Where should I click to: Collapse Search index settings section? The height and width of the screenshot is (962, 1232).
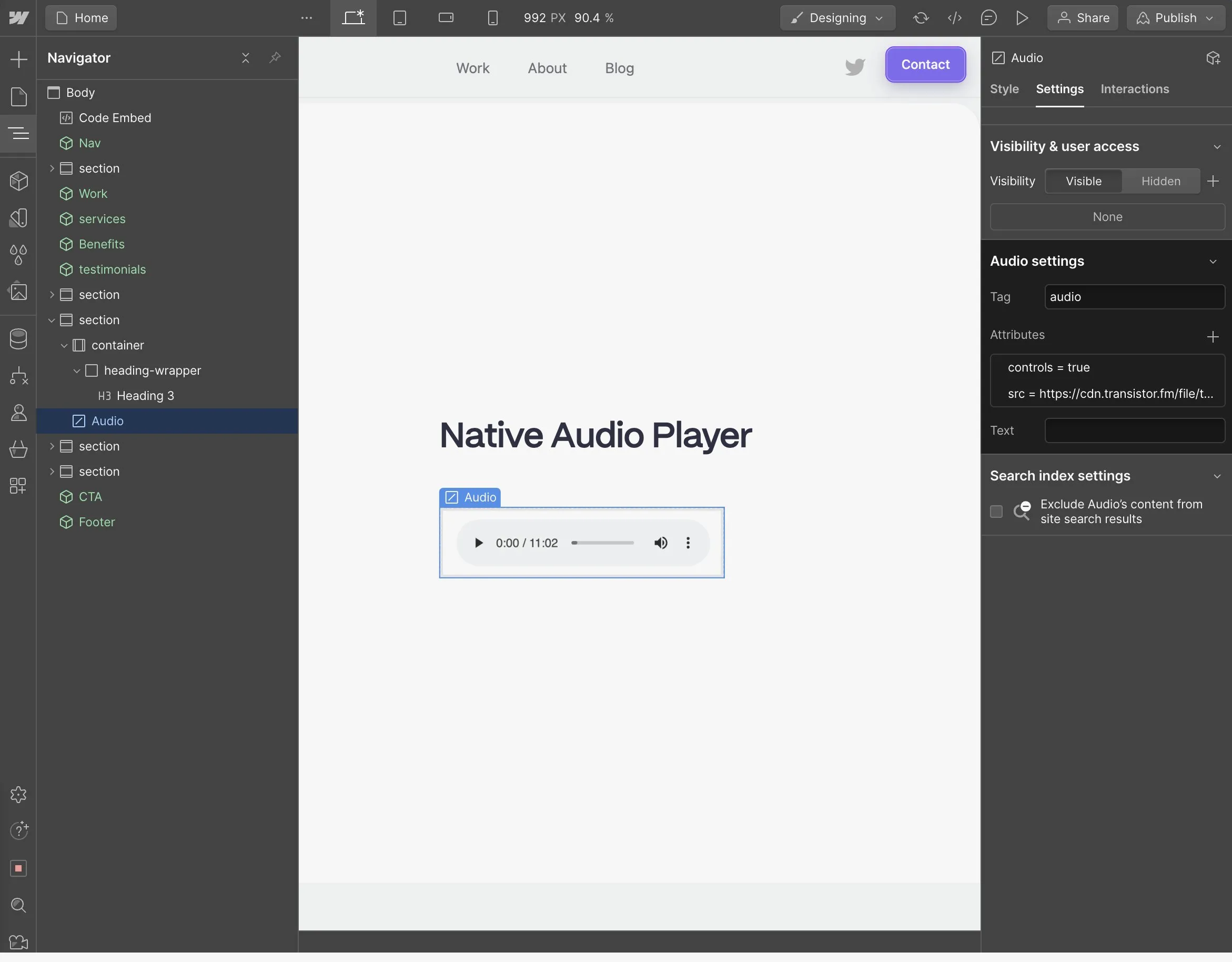(x=1217, y=476)
